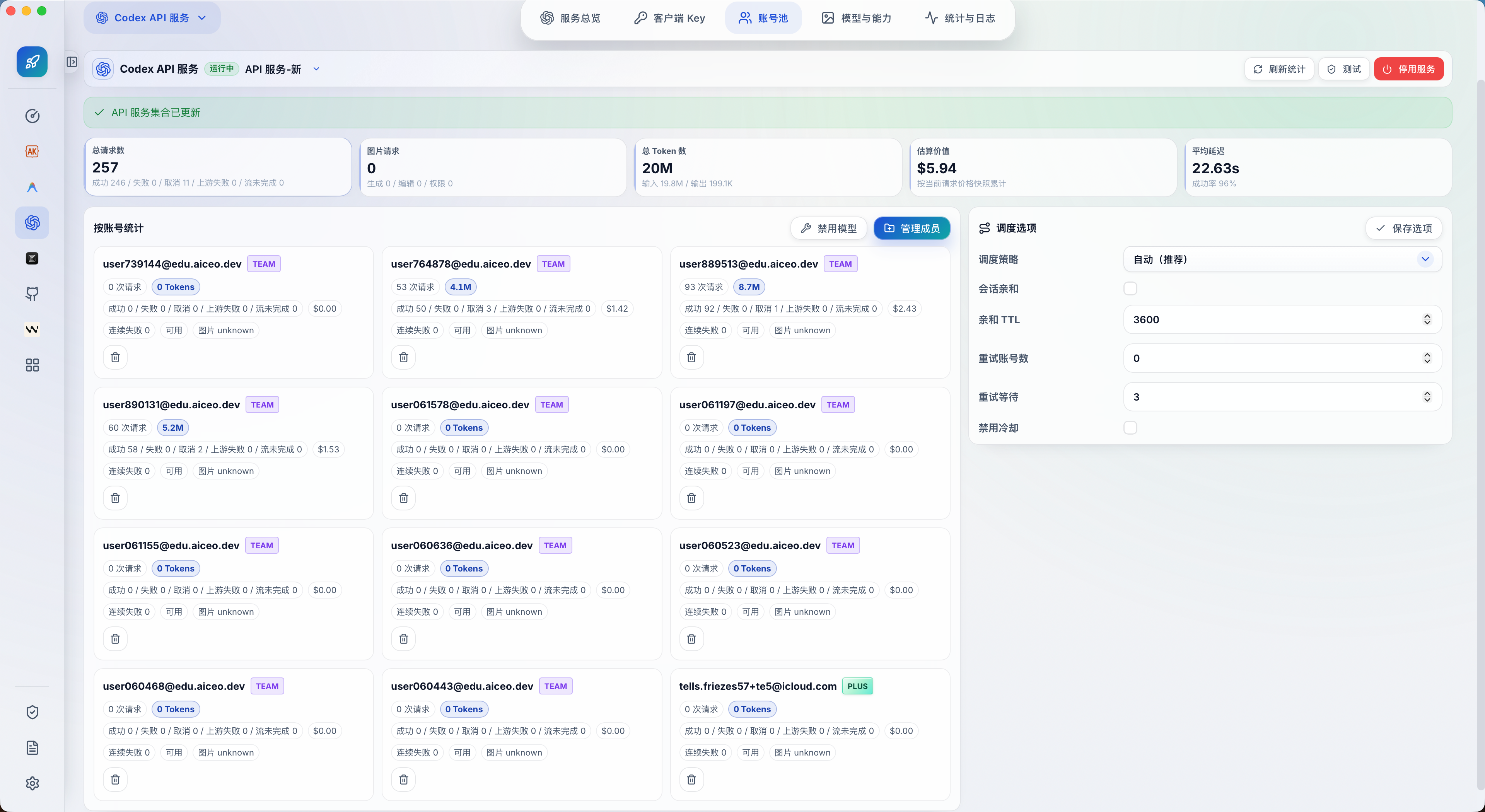Click the API 服务集合已更新 notification banner

(768, 113)
